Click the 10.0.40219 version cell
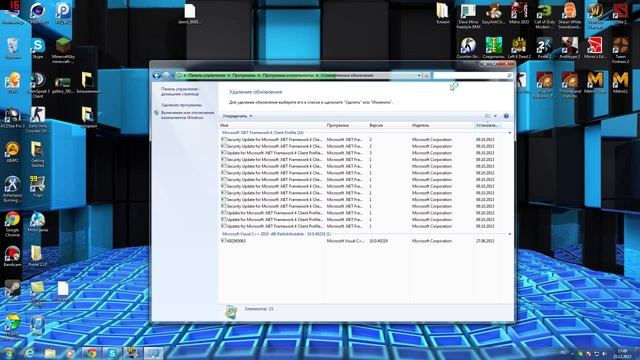This screenshot has width=640, height=360. [x=378, y=241]
